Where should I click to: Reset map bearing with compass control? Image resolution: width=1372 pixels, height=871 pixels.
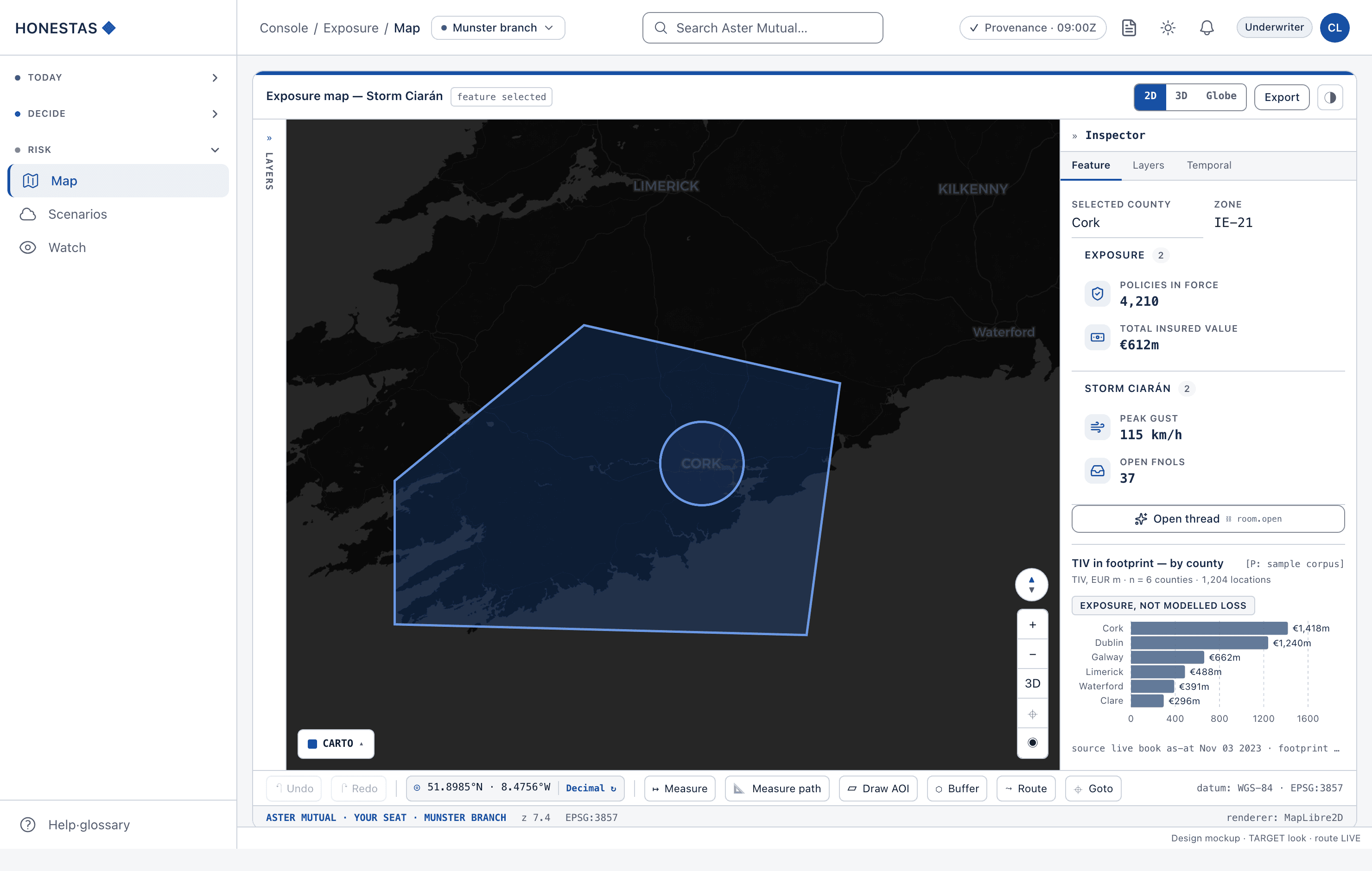1031,585
